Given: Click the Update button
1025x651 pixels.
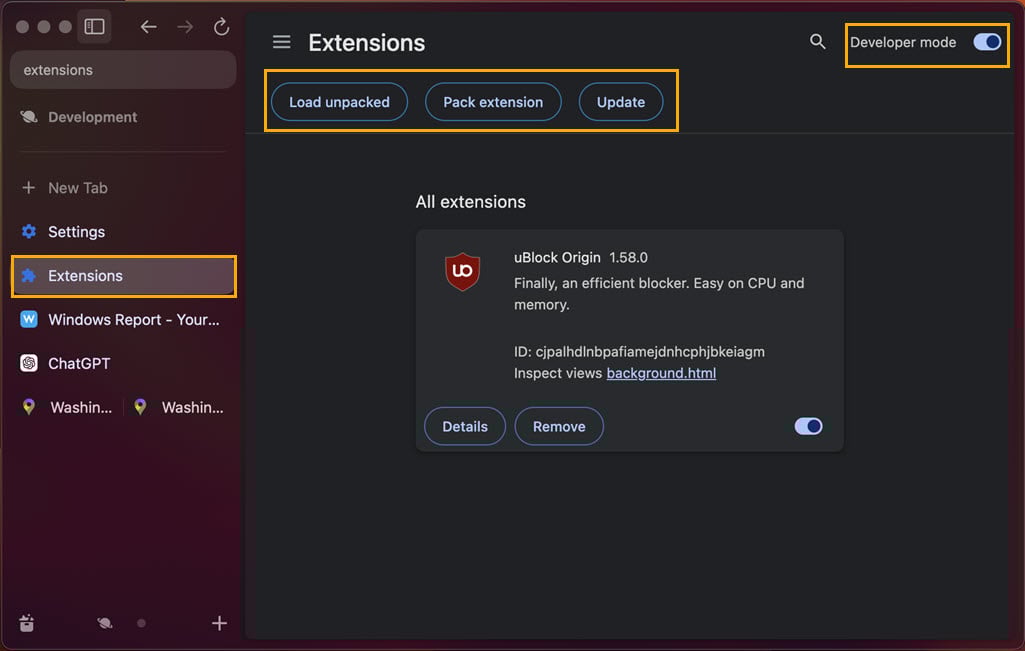Looking at the screenshot, I should click(620, 102).
